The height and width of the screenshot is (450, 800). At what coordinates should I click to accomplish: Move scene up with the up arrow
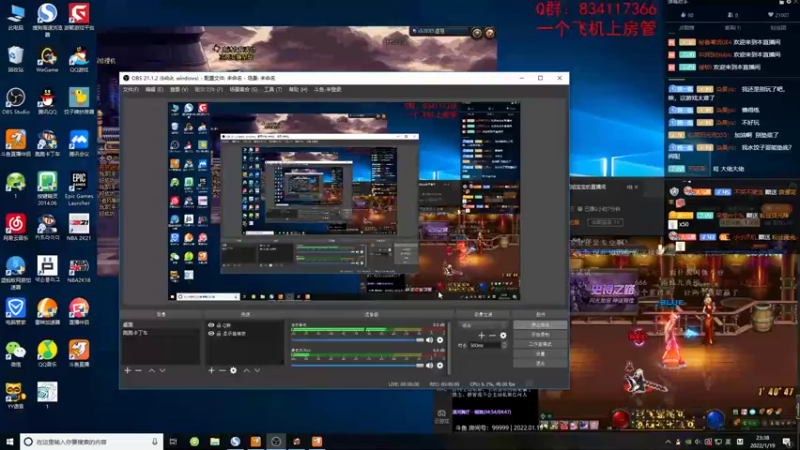[152, 370]
